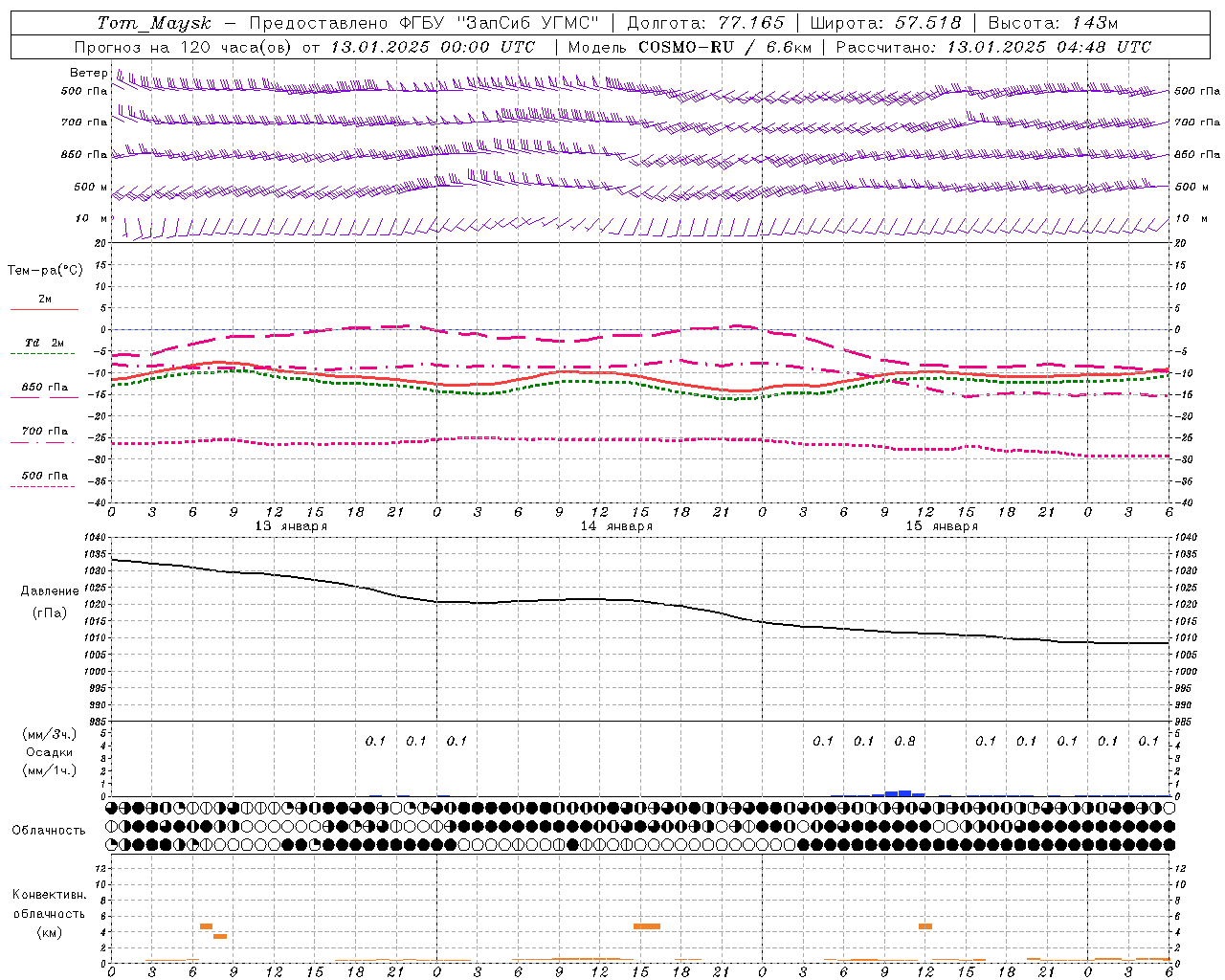Click the '15 января' date label

coord(942,526)
